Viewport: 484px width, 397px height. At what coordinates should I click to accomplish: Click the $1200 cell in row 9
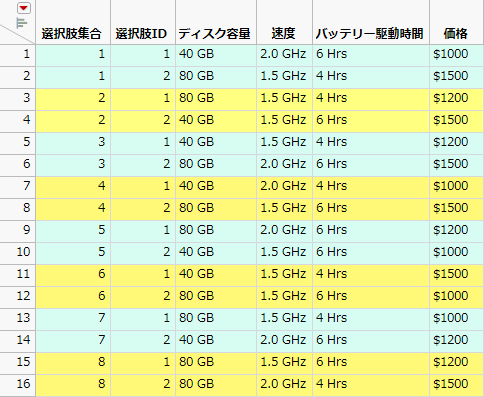457,230
